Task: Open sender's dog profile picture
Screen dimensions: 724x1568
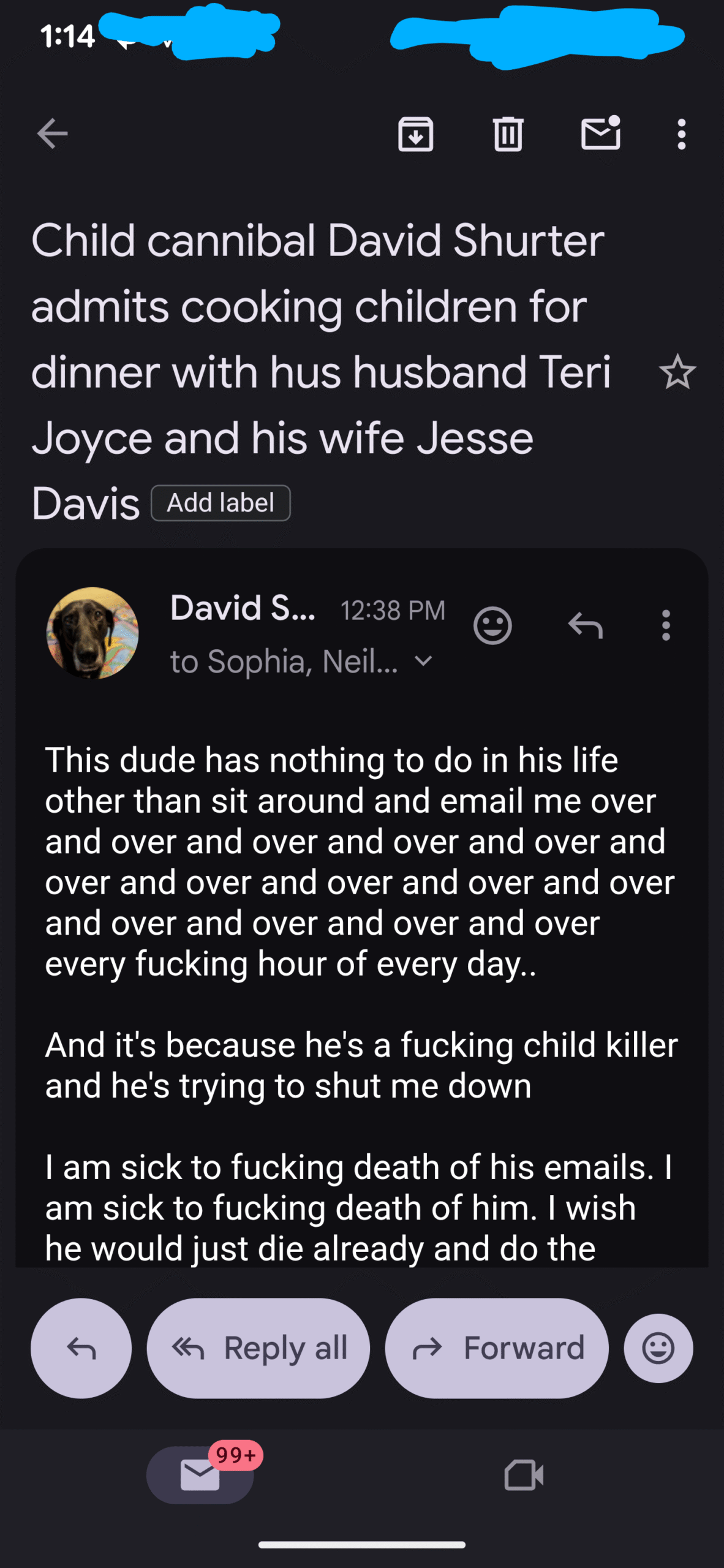Action: (92, 633)
